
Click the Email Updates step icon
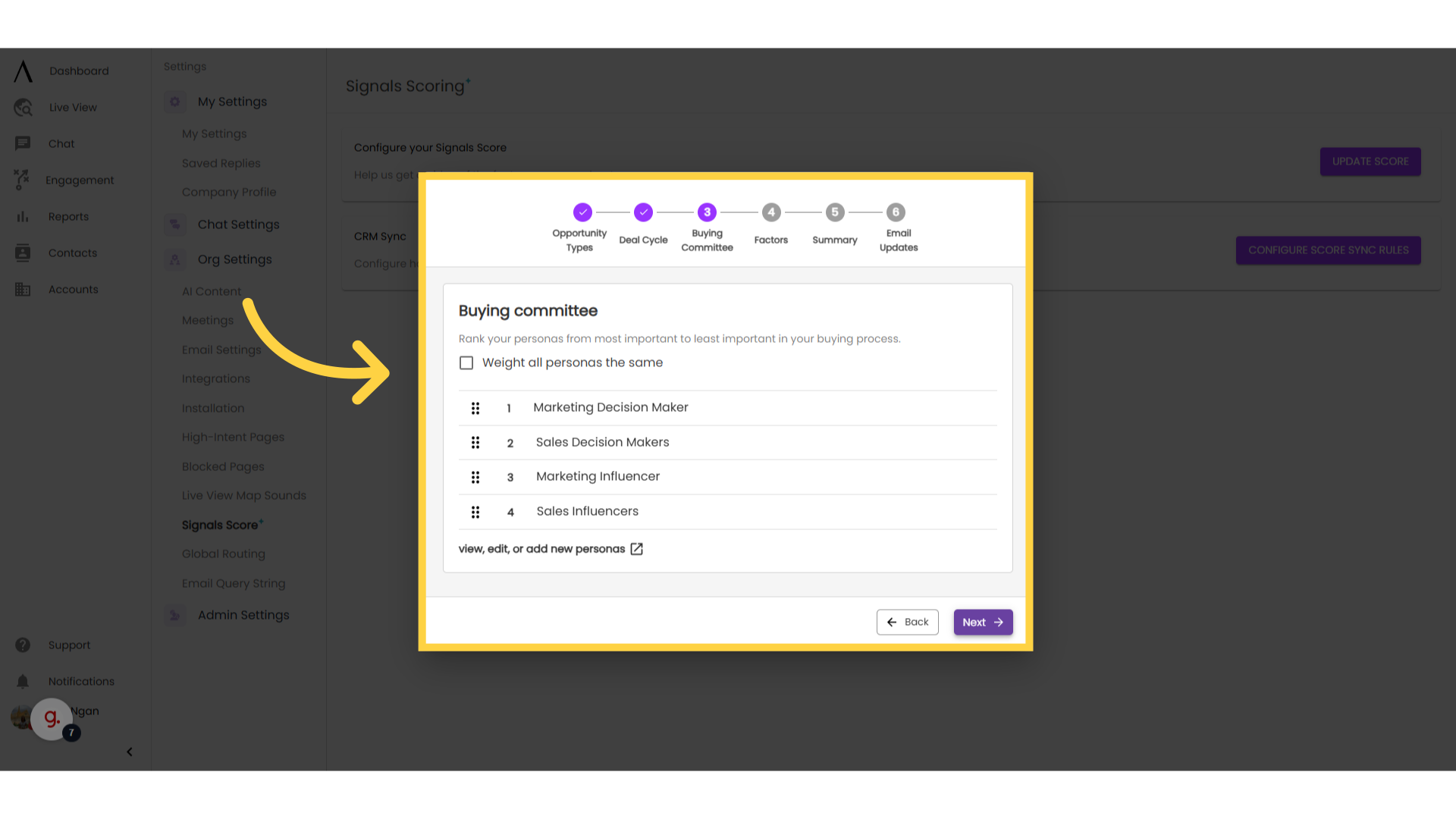[x=896, y=211]
